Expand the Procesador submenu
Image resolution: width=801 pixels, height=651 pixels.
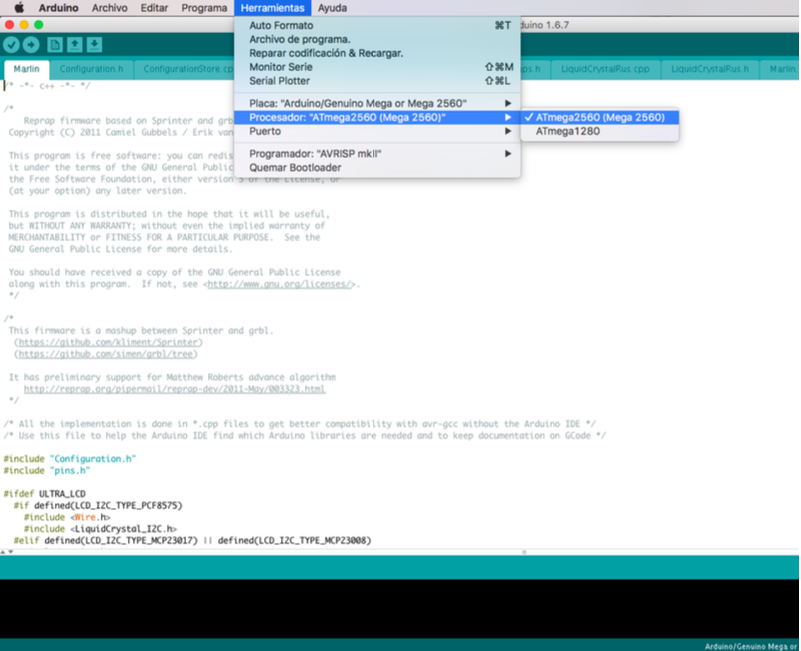tap(377, 118)
